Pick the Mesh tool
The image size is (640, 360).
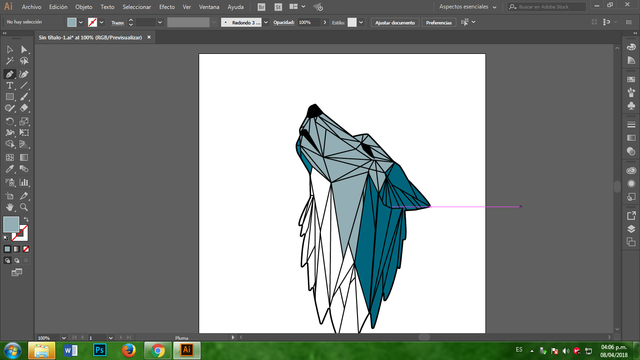[9, 158]
